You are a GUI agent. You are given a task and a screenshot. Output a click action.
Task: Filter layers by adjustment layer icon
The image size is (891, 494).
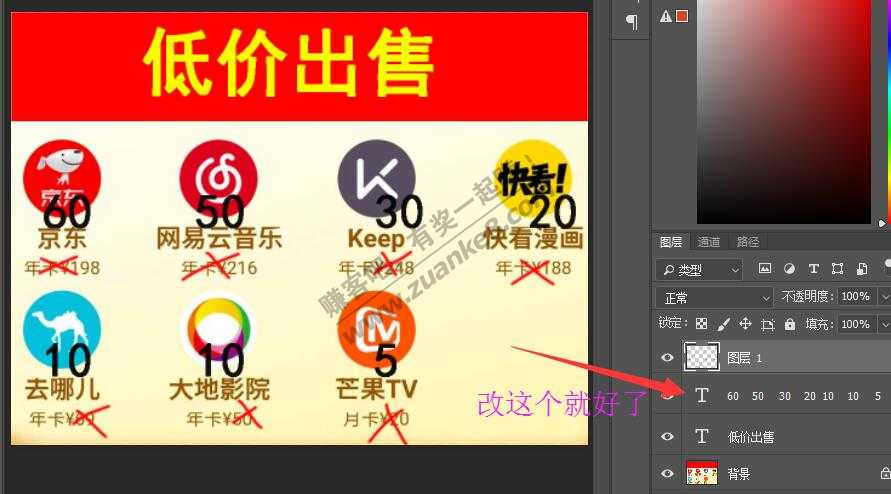pyautogui.click(x=789, y=269)
